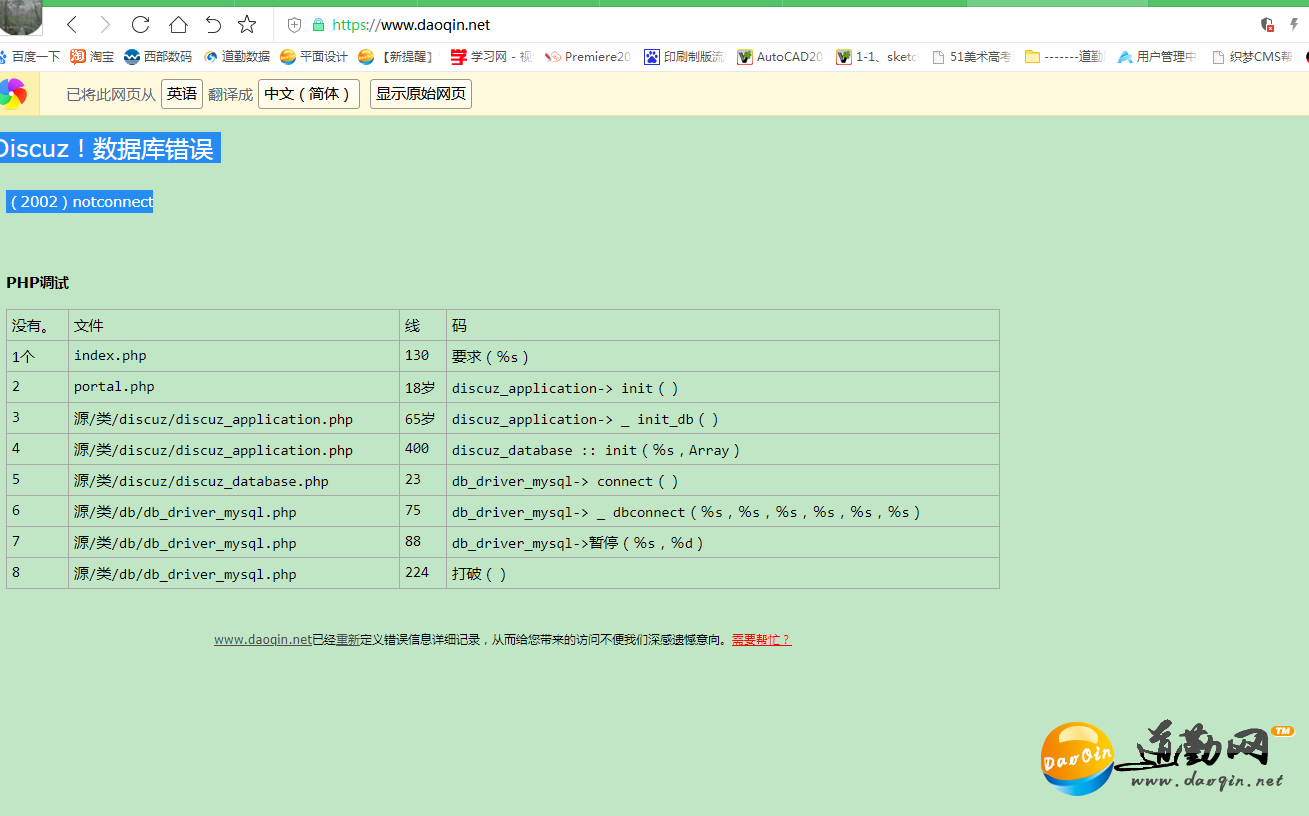Open the 1-1、sketc bookmark
This screenshot has height=816, width=1309.
877,57
